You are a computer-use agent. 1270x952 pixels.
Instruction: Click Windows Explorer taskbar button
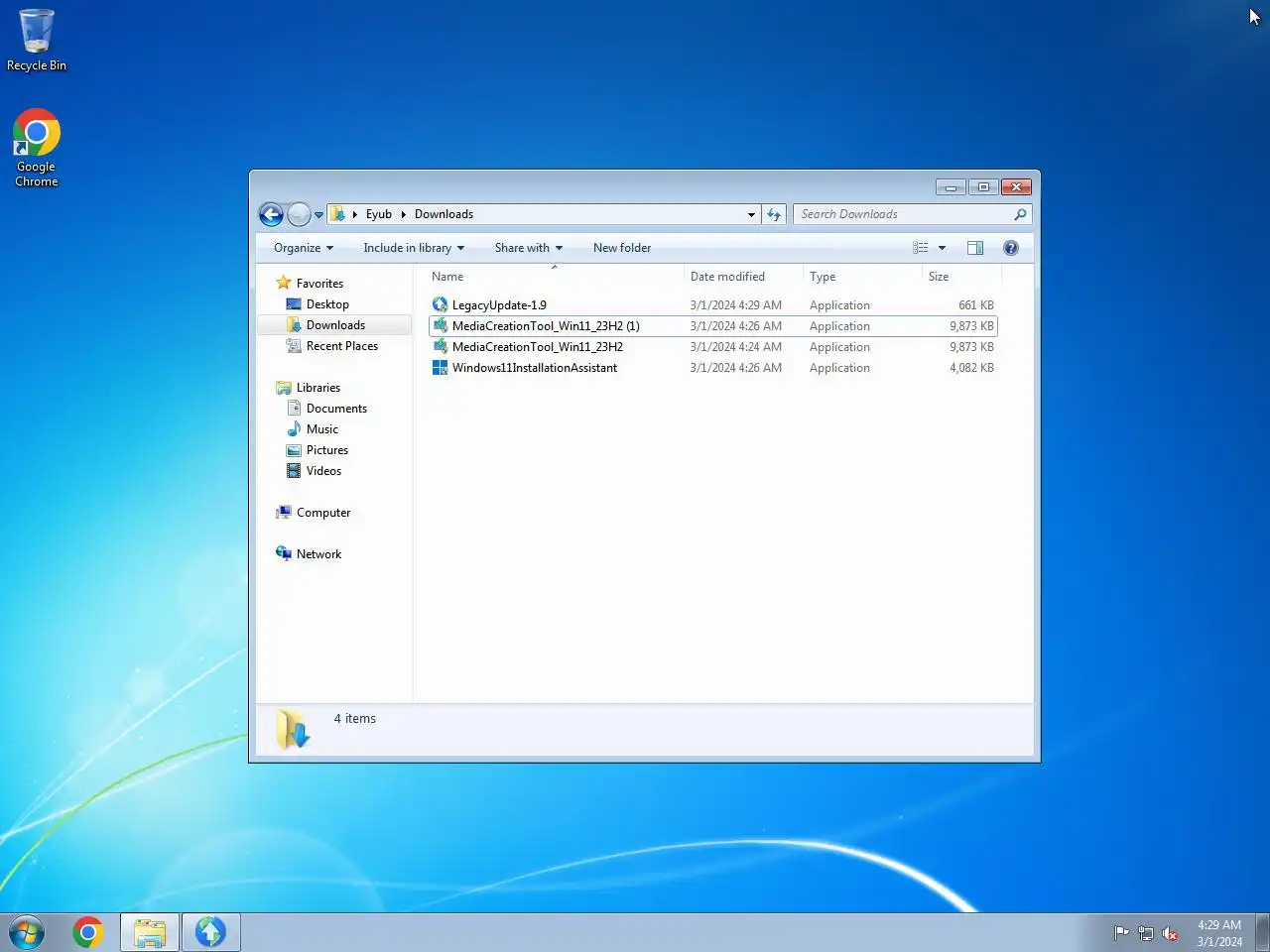(150, 932)
